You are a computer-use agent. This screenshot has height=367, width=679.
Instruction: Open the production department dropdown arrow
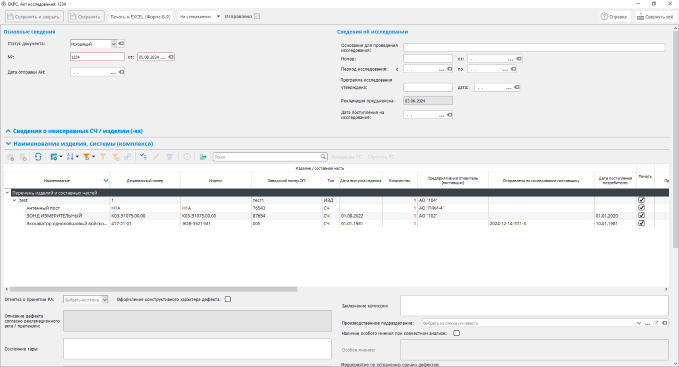pyautogui.click(x=639, y=323)
